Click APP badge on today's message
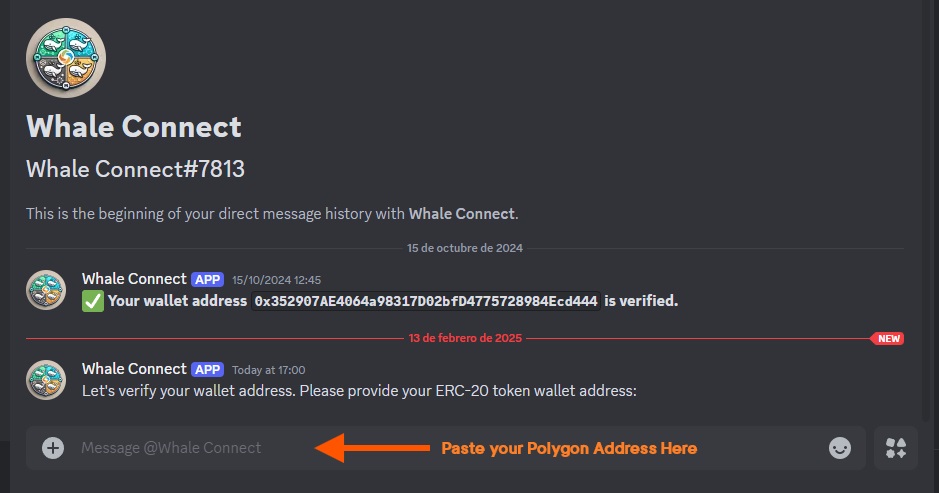The height and width of the screenshot is (493, 939). (x=207, y=369)
